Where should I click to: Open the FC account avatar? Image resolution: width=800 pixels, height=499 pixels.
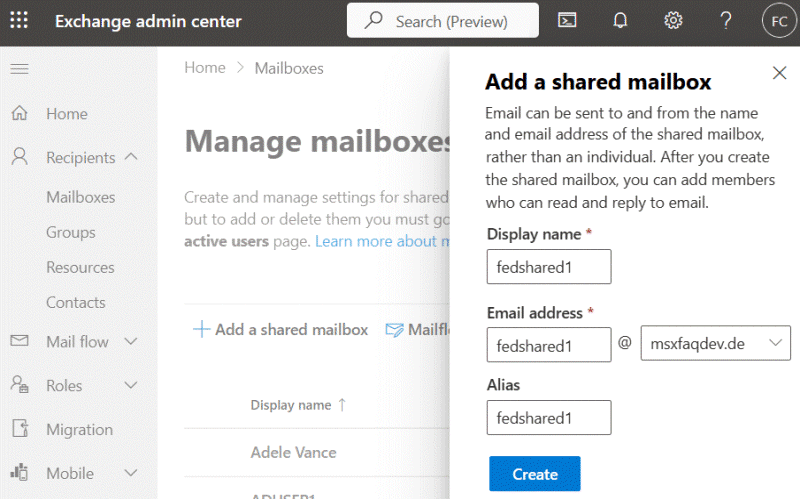click(x=777, y=21)
